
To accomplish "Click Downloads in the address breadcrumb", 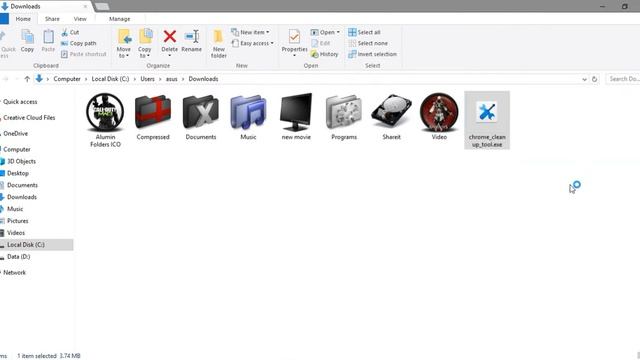I will point(203,79).
